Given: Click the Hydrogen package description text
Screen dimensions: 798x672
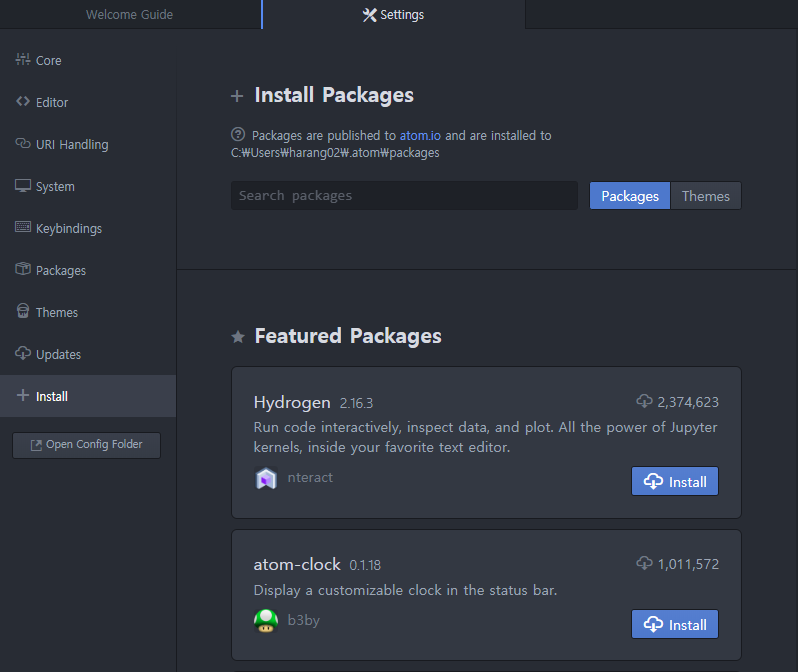Looking at the screenshot, I should tap(486, 437).
